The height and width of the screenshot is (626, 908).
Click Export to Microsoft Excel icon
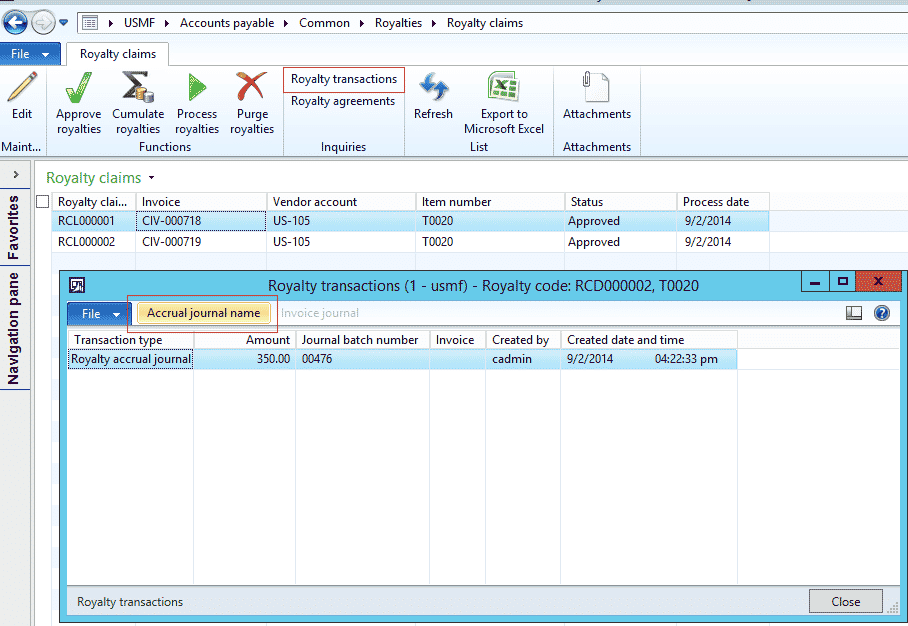tap(504, 87)
